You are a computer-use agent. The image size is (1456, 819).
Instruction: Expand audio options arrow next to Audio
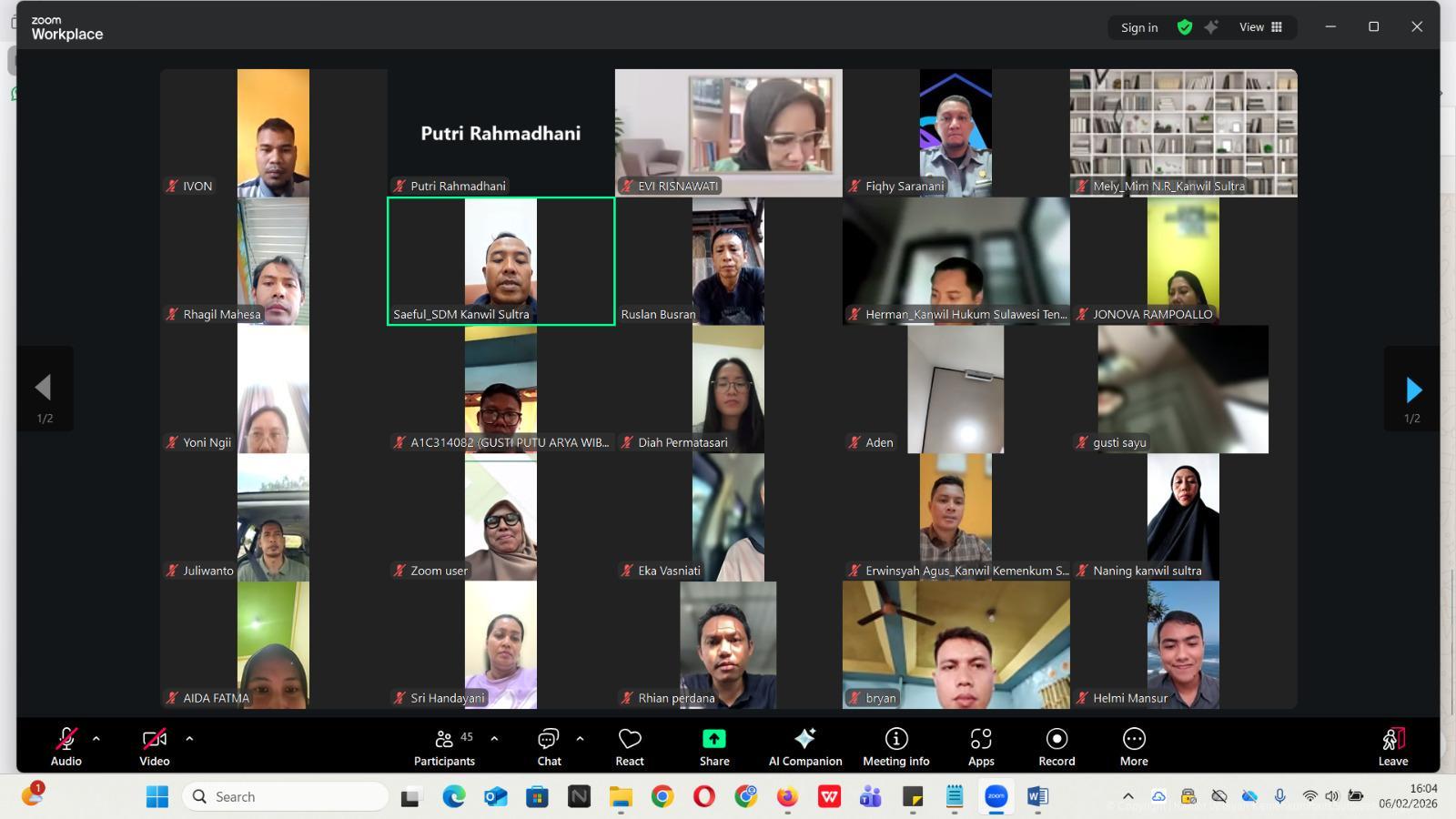96,739
